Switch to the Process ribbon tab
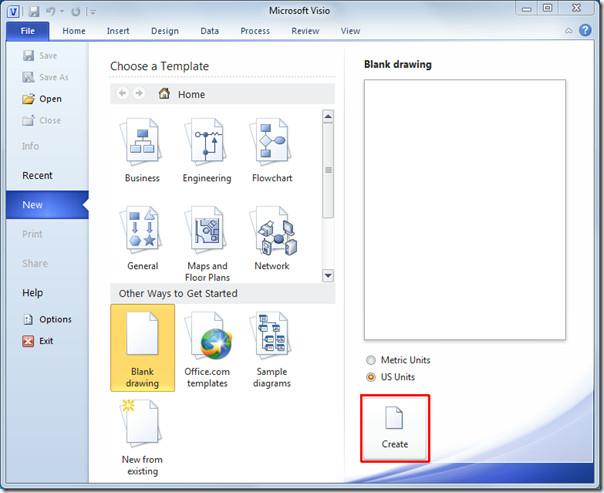Image resolution: width=604 pixels, height=493 pixels. pyautogui.click(x=255, y=31)
